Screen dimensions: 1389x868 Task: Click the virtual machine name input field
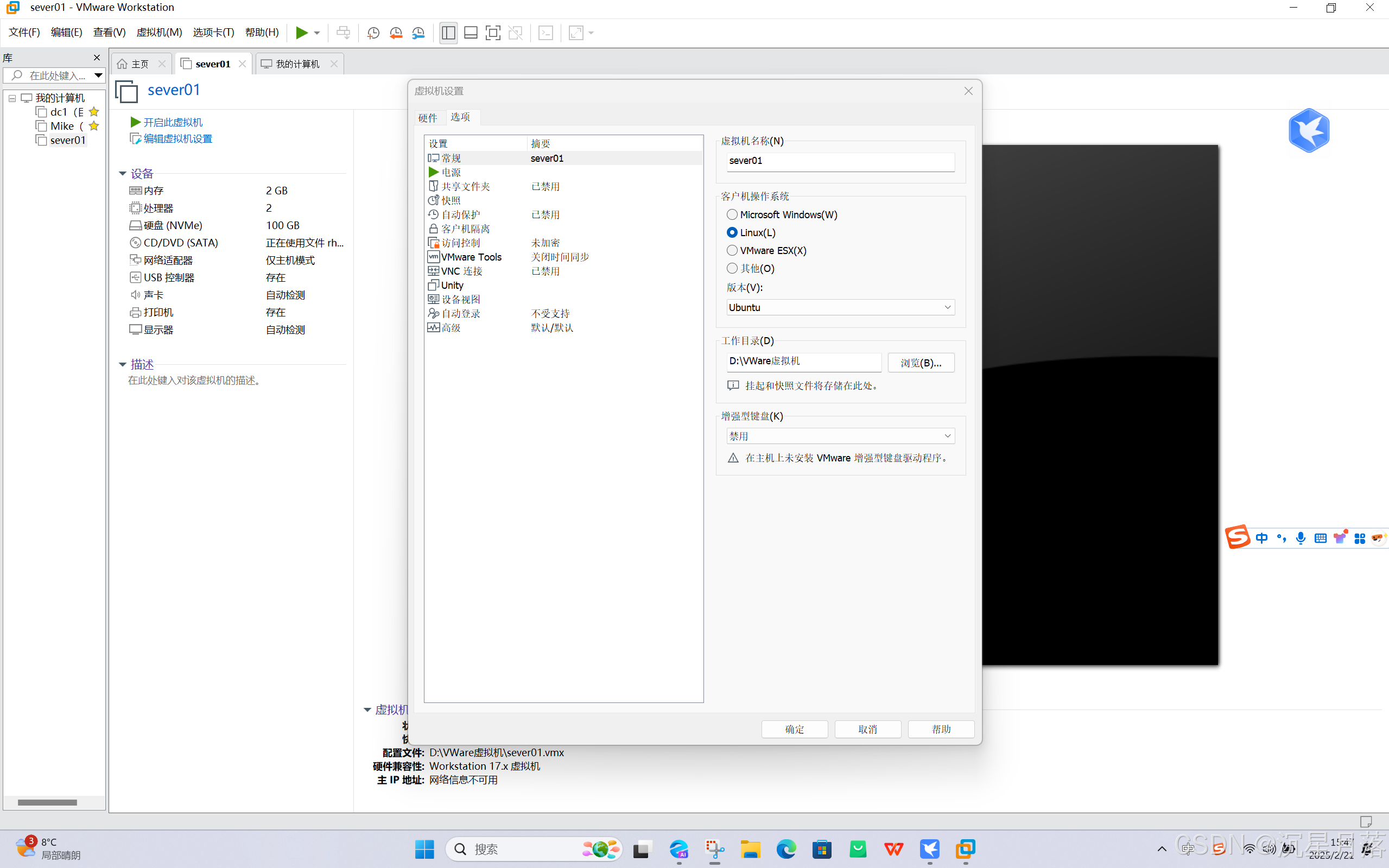pos(840,161)
